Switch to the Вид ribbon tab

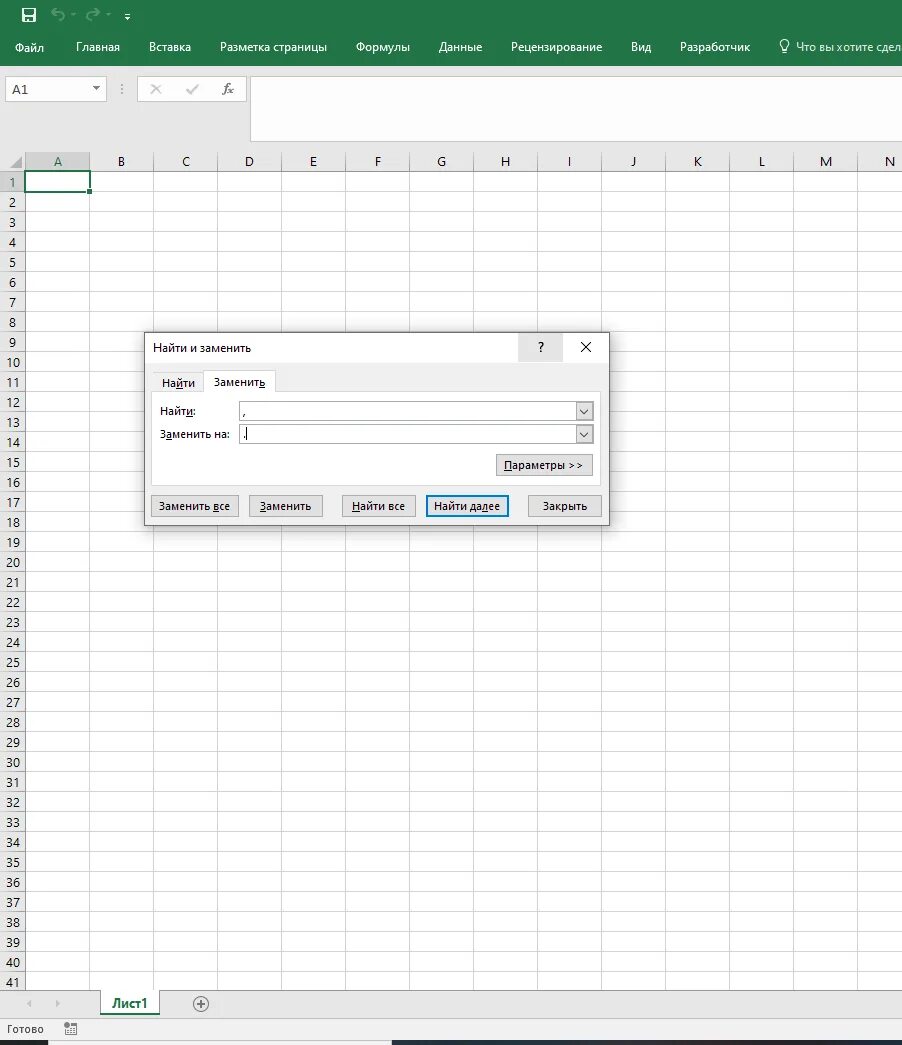[x=641, y=47]
